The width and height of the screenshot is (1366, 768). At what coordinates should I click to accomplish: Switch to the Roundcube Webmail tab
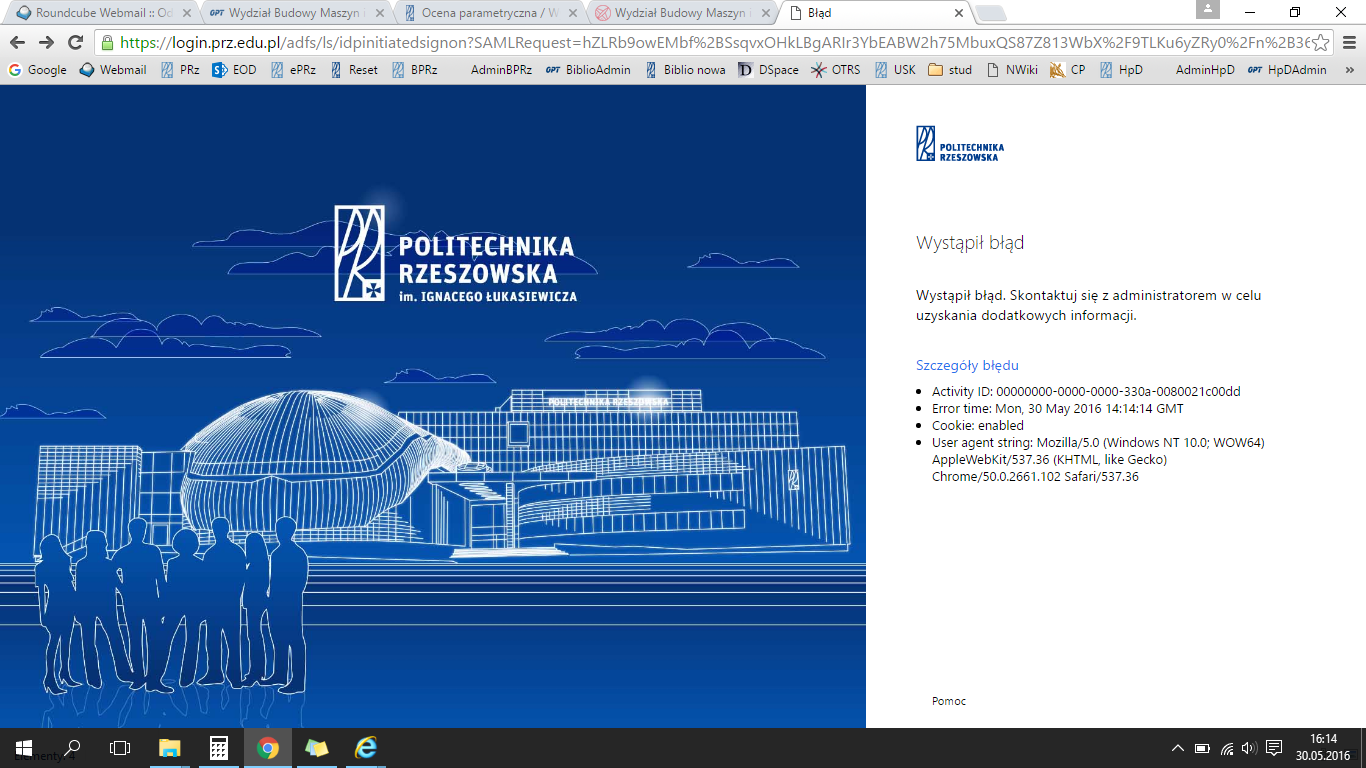(100, 13)
